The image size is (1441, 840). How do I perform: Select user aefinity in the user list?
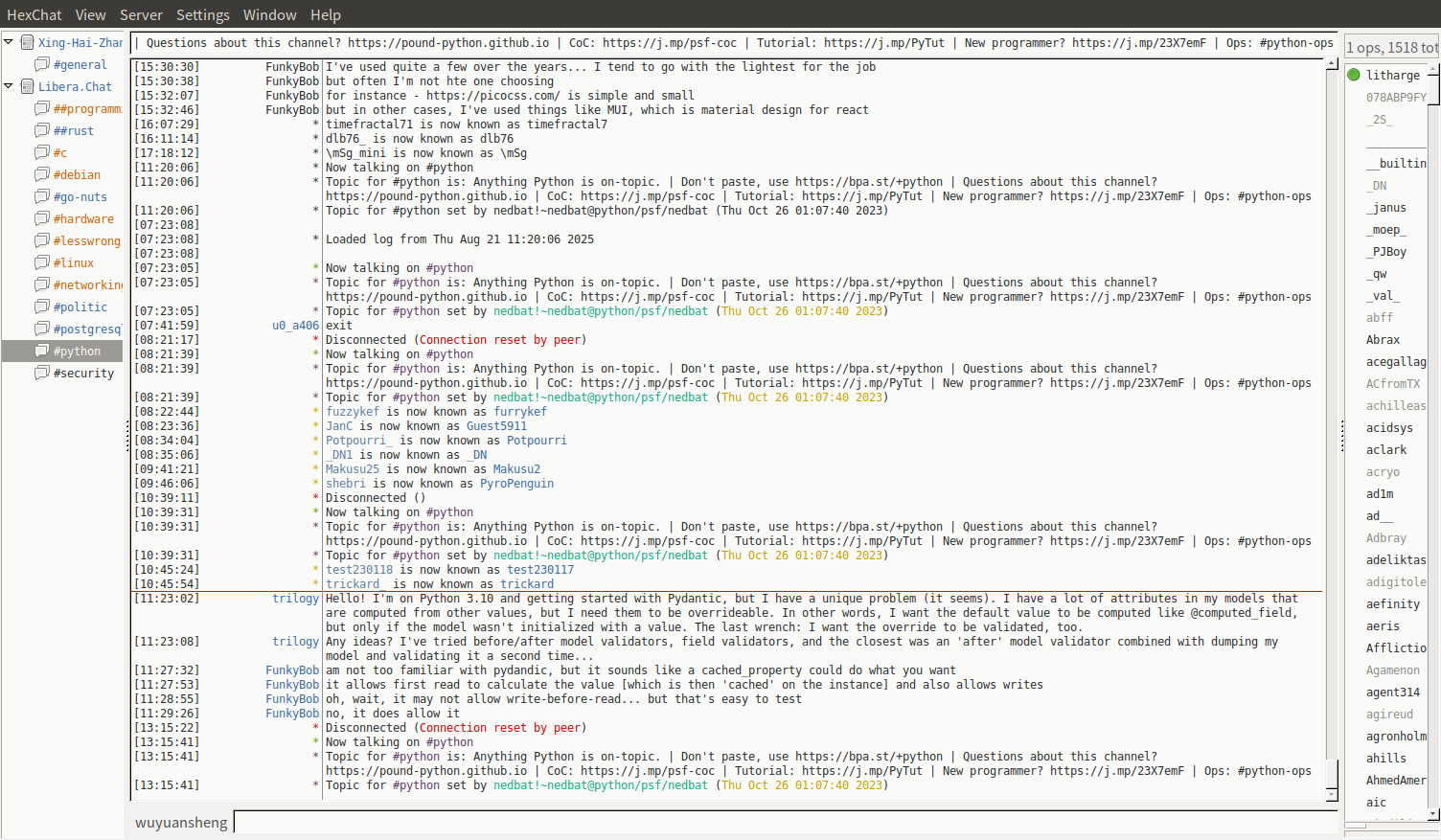point(1393,603)
